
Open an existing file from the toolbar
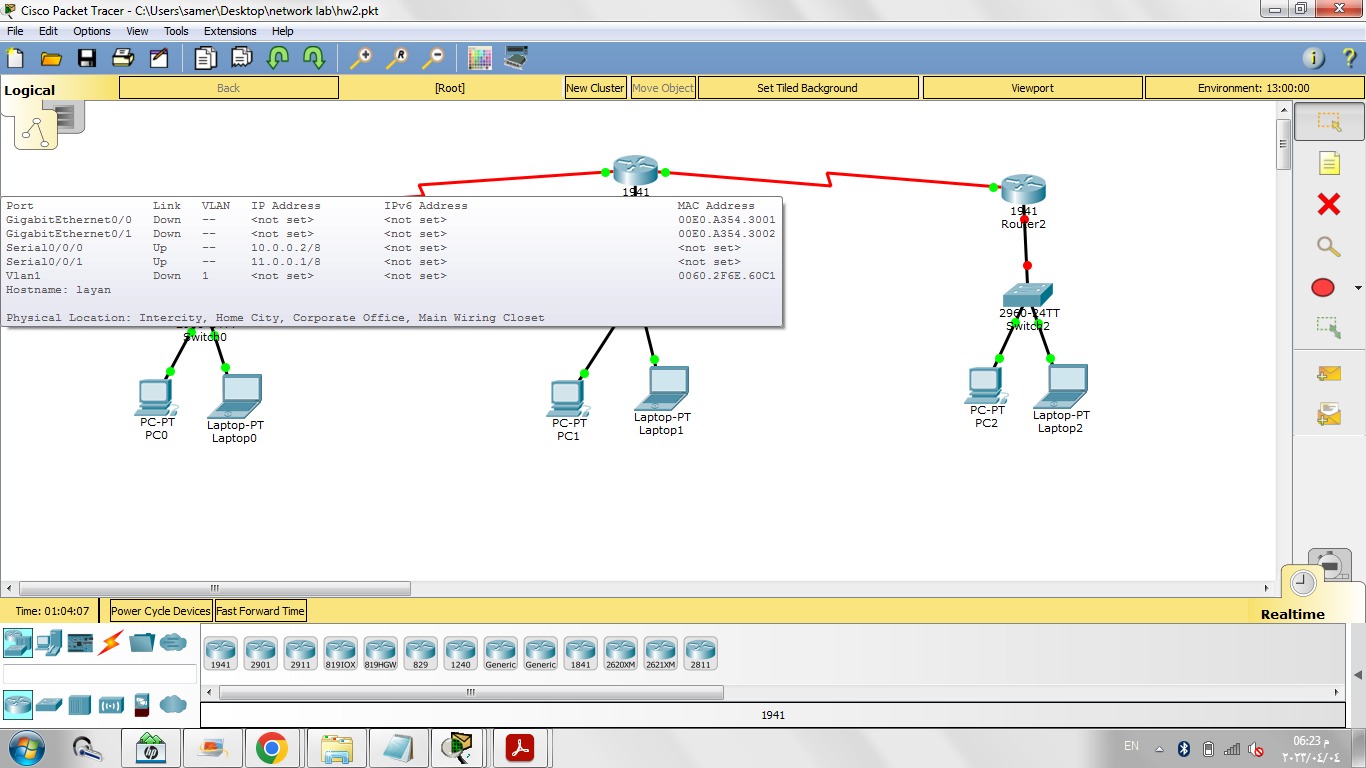click(50, 58)
